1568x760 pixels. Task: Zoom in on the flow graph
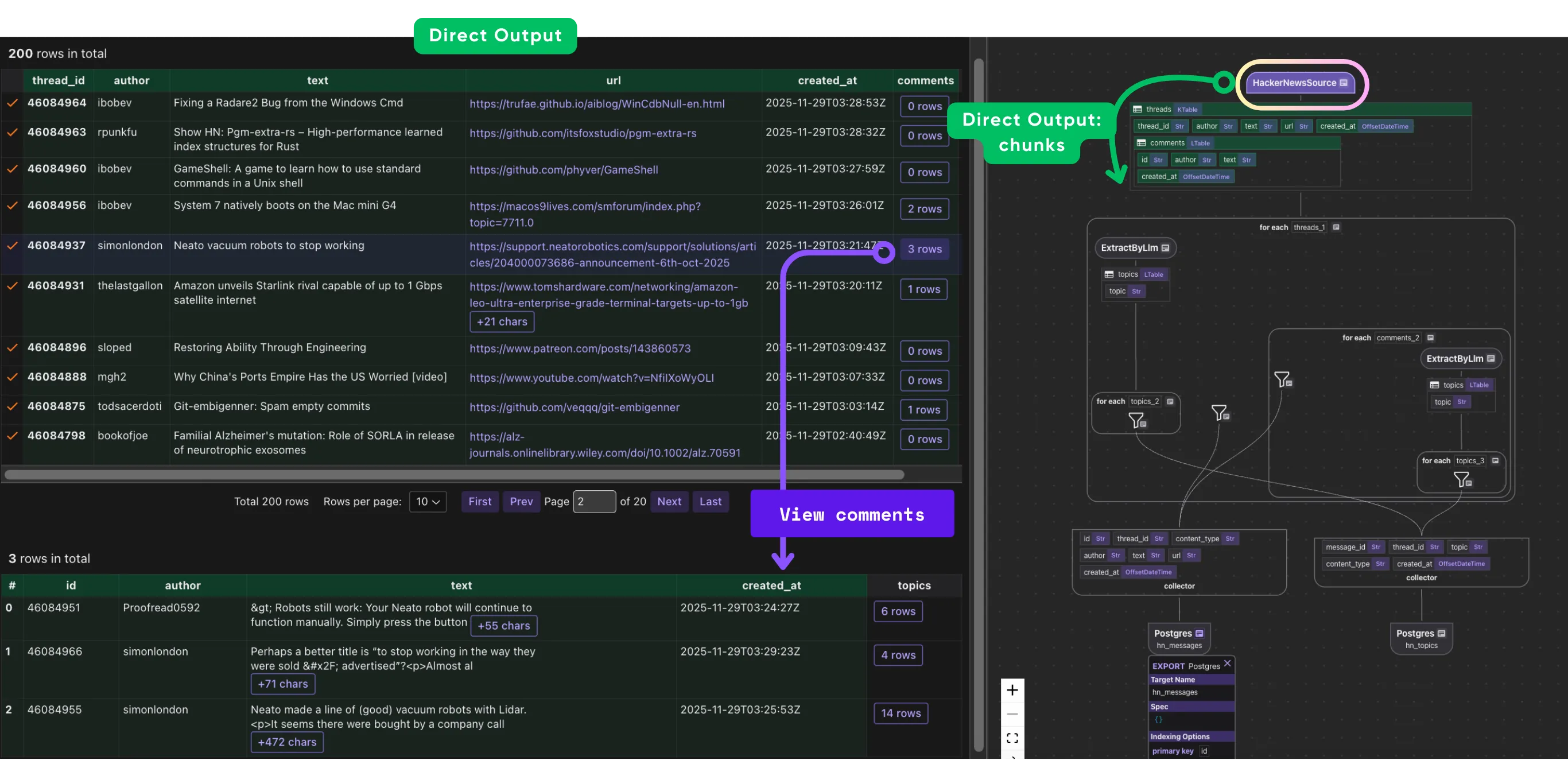coord(1012,690)
